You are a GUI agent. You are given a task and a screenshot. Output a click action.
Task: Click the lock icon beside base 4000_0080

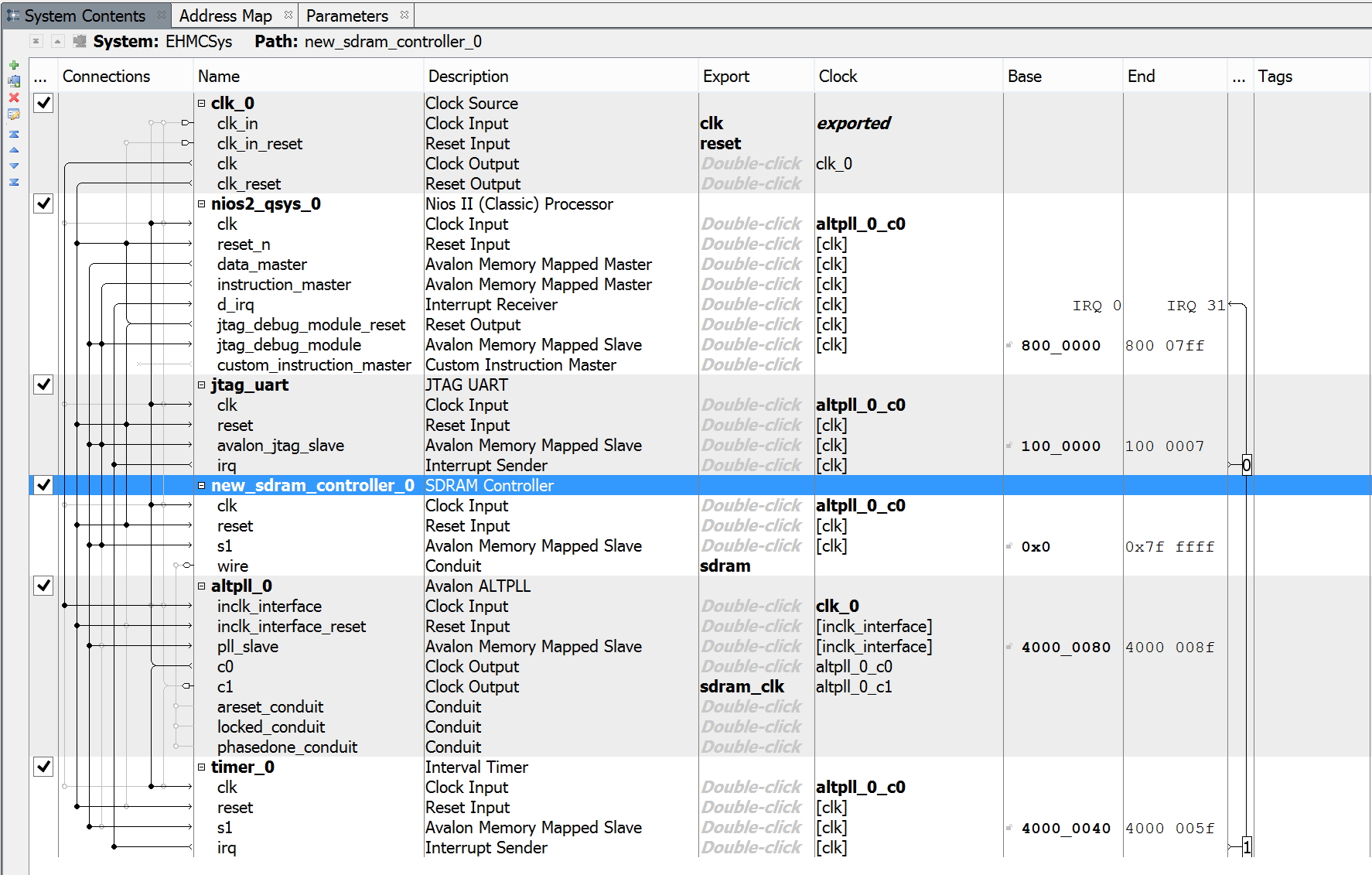(1009, 647)
